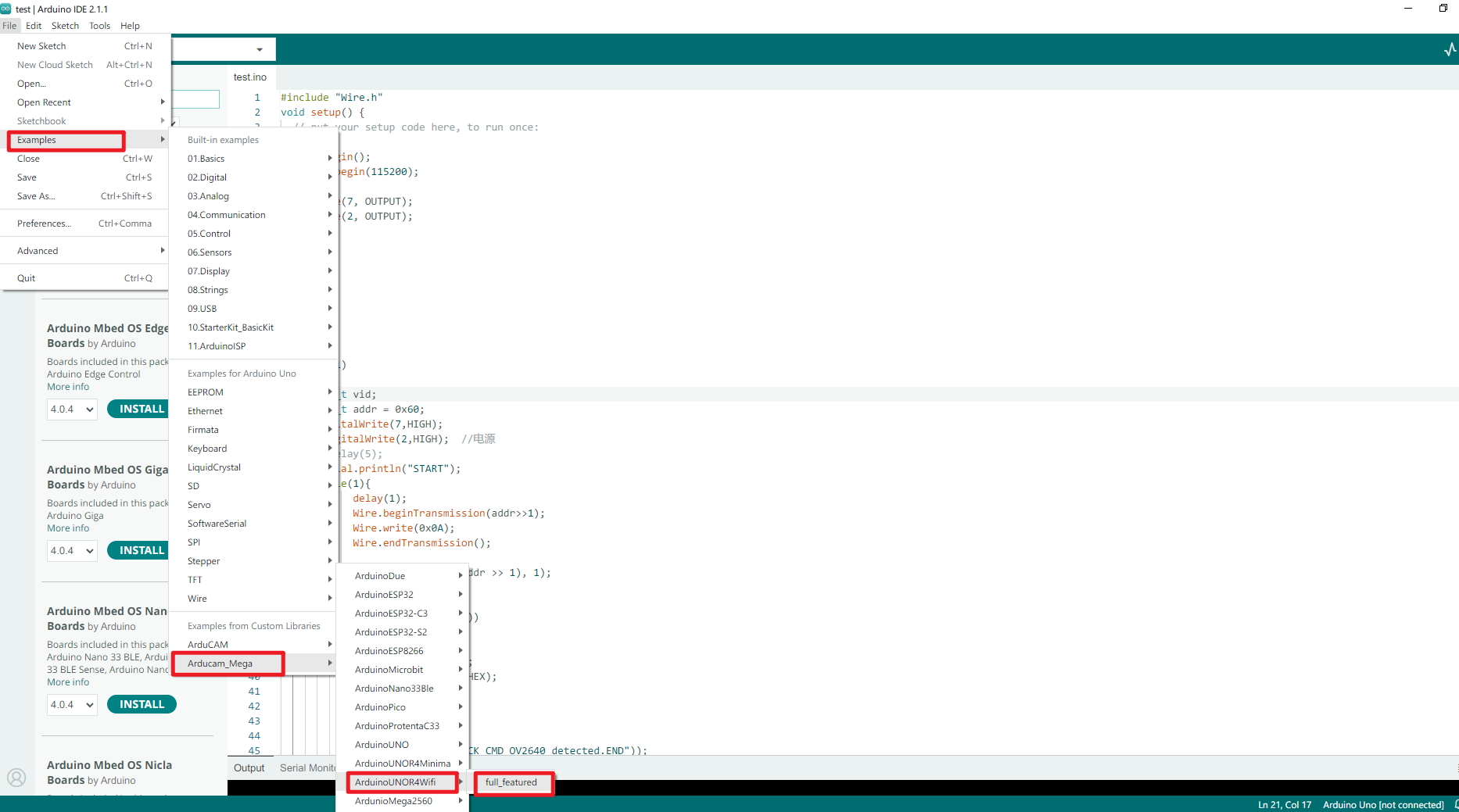Open SoftwareSerial examples
This screenshot has width=1459, height=812.
point(254,524)
